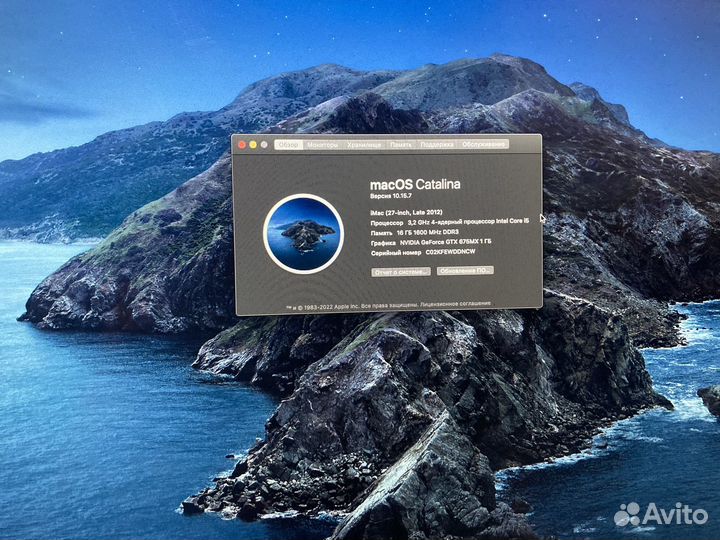Click the serial number C02KFEWDDNCW
This screenshot has width=720, height=540.
(450, 252)
